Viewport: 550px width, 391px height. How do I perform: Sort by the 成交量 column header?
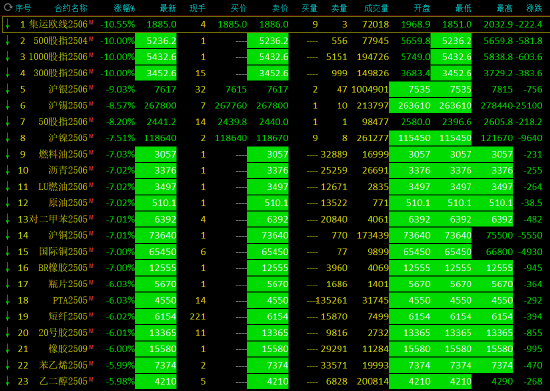(x=376, y=8)
